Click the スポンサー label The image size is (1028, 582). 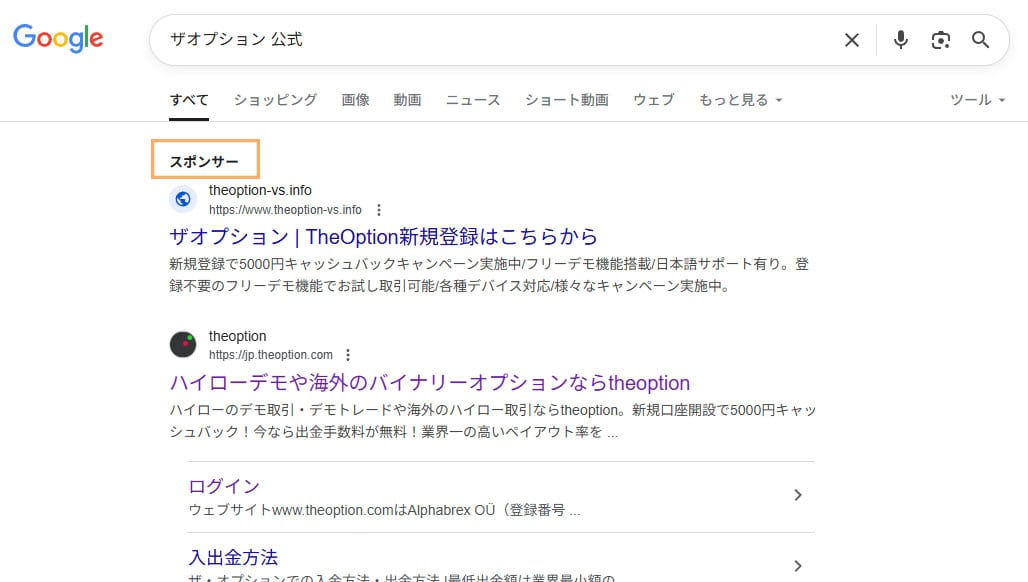click(205, 162)
